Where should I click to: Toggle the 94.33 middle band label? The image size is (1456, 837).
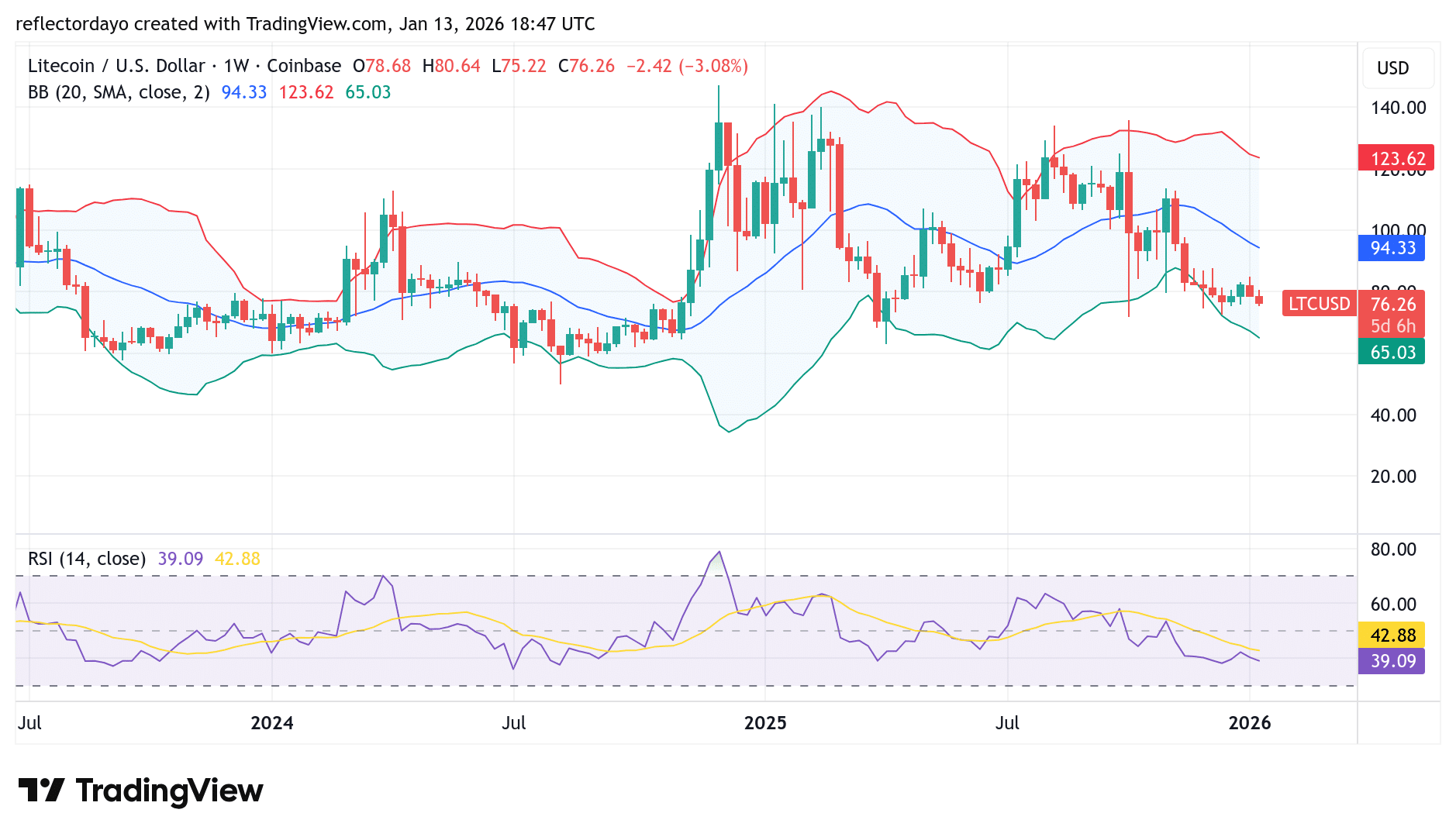coord(1392,249)
